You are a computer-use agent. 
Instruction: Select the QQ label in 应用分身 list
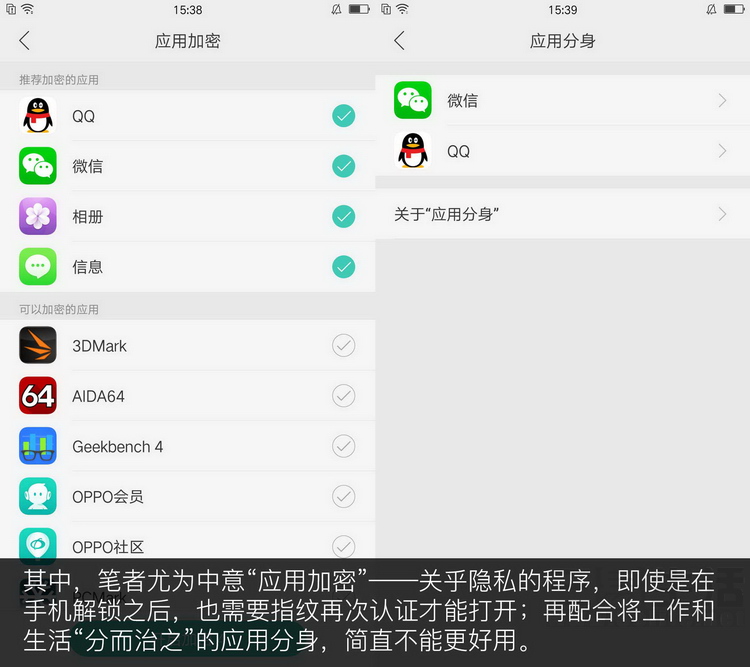(x=458, y=151)
